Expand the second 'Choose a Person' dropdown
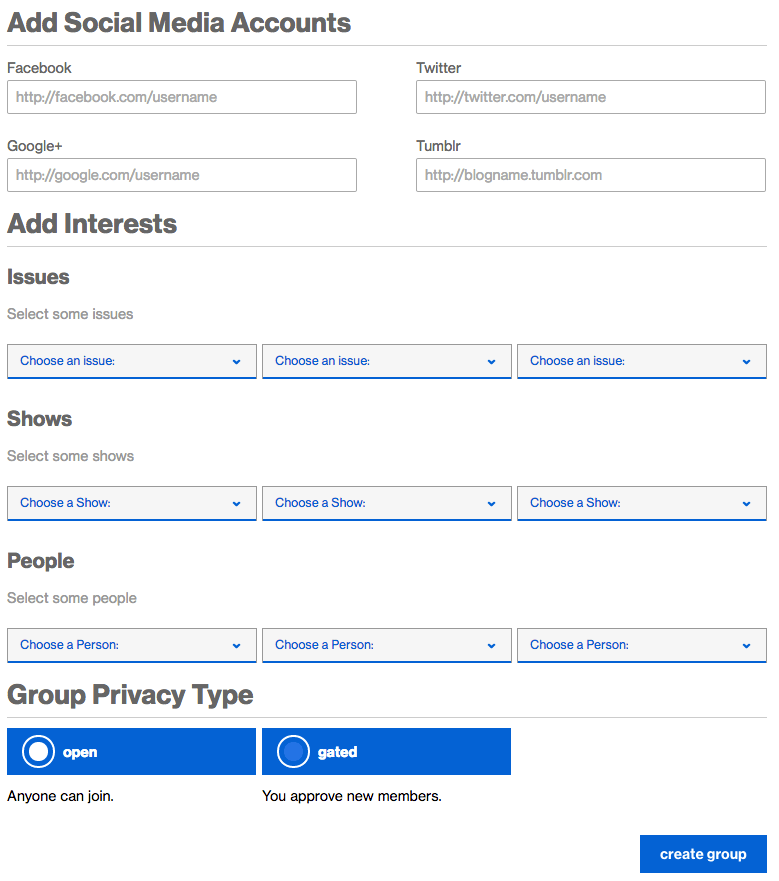 pyautogui.click(x=386, y=645)
